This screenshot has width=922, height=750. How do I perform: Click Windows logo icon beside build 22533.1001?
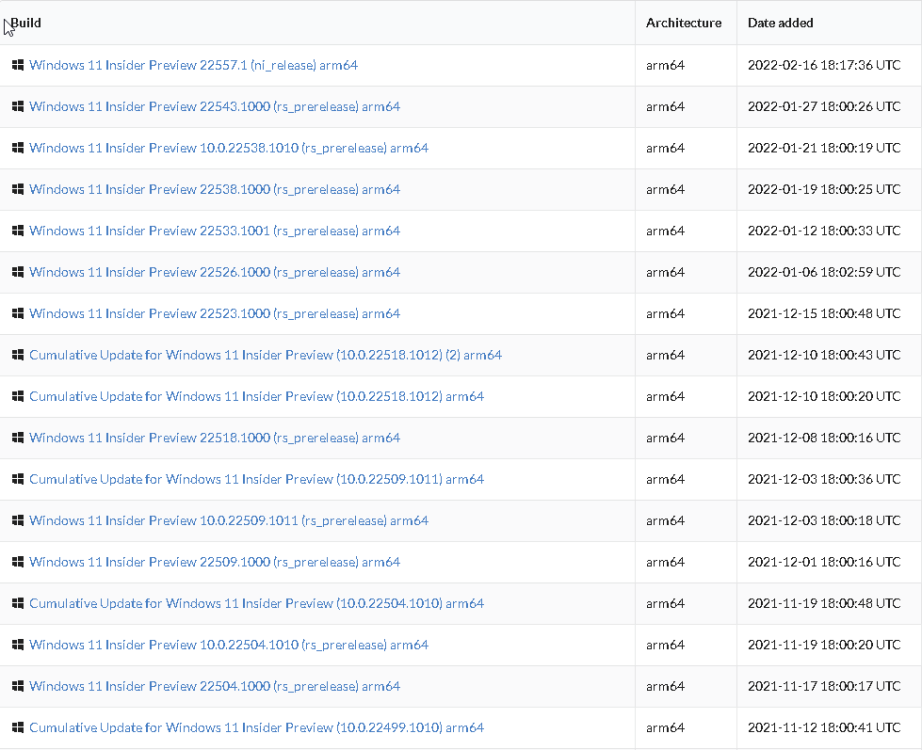[18, 230]
